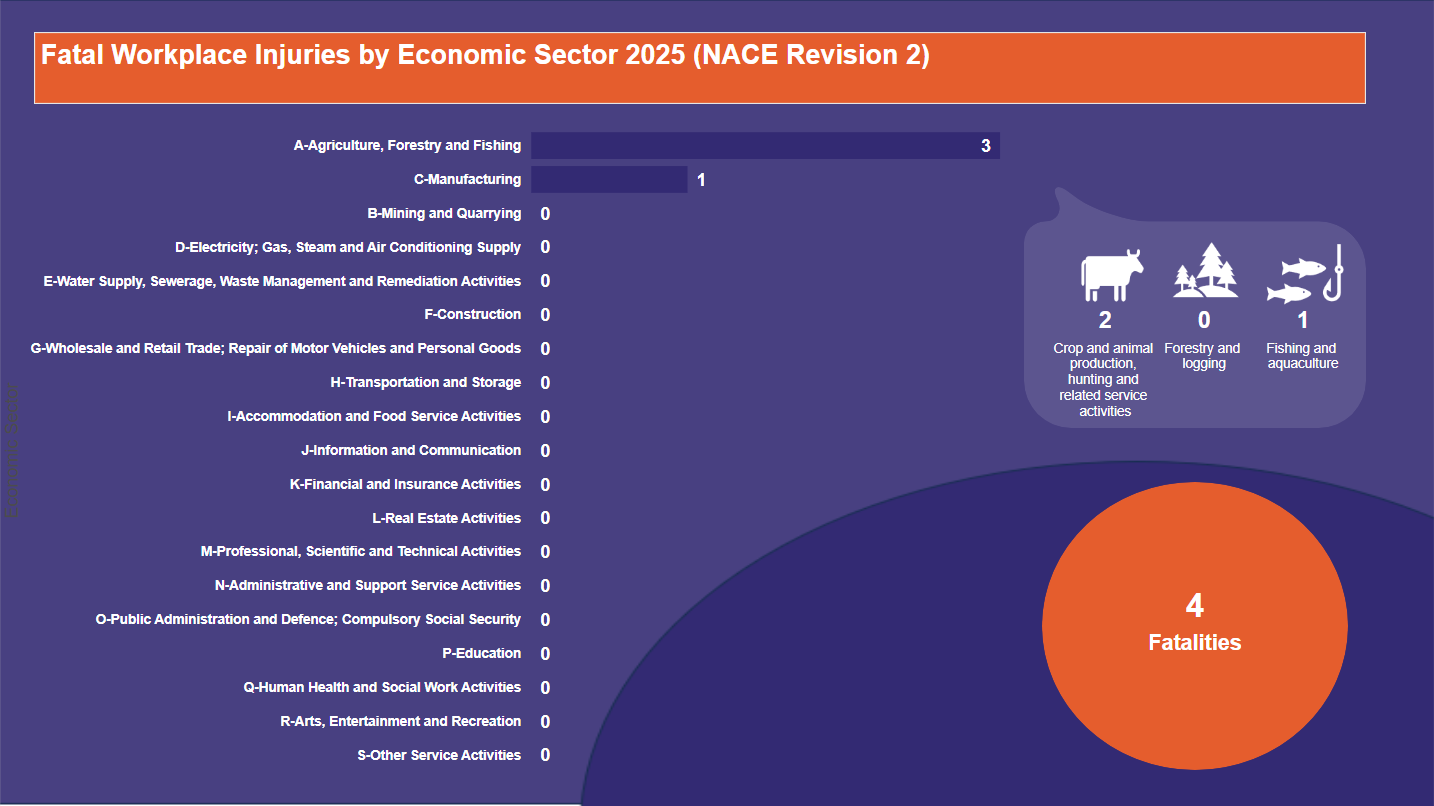
Task: Click the R-Arts, Entertainment and Recreation label
Action: coord(401,721)
